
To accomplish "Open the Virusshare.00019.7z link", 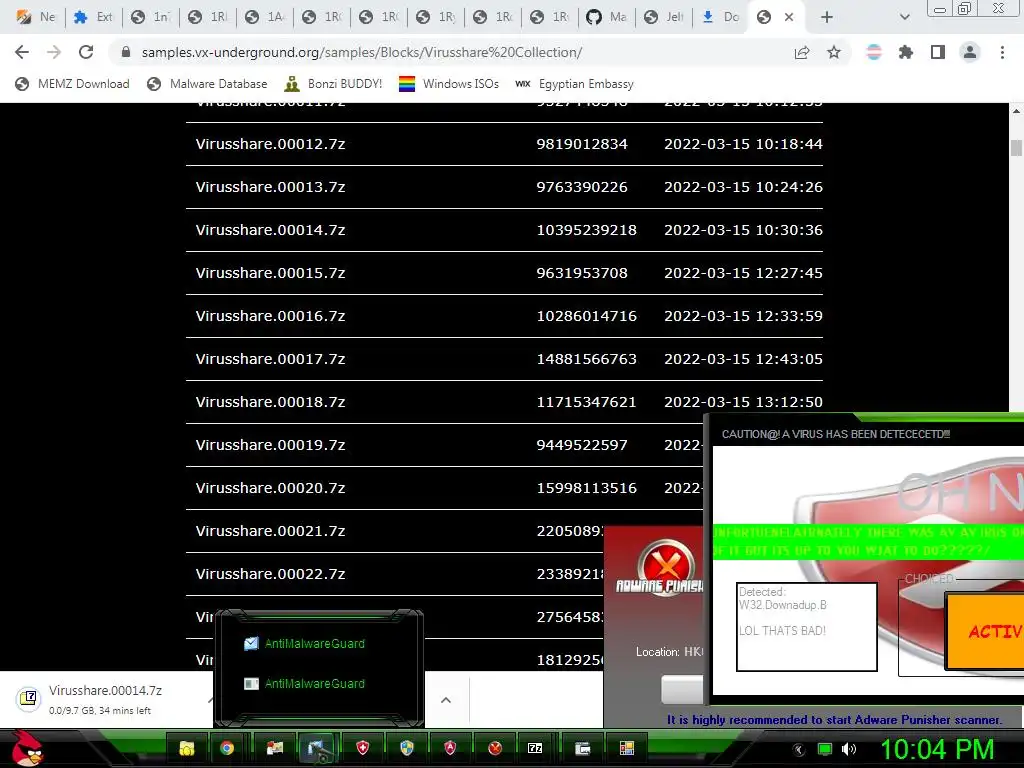I will tap(270, 445).
